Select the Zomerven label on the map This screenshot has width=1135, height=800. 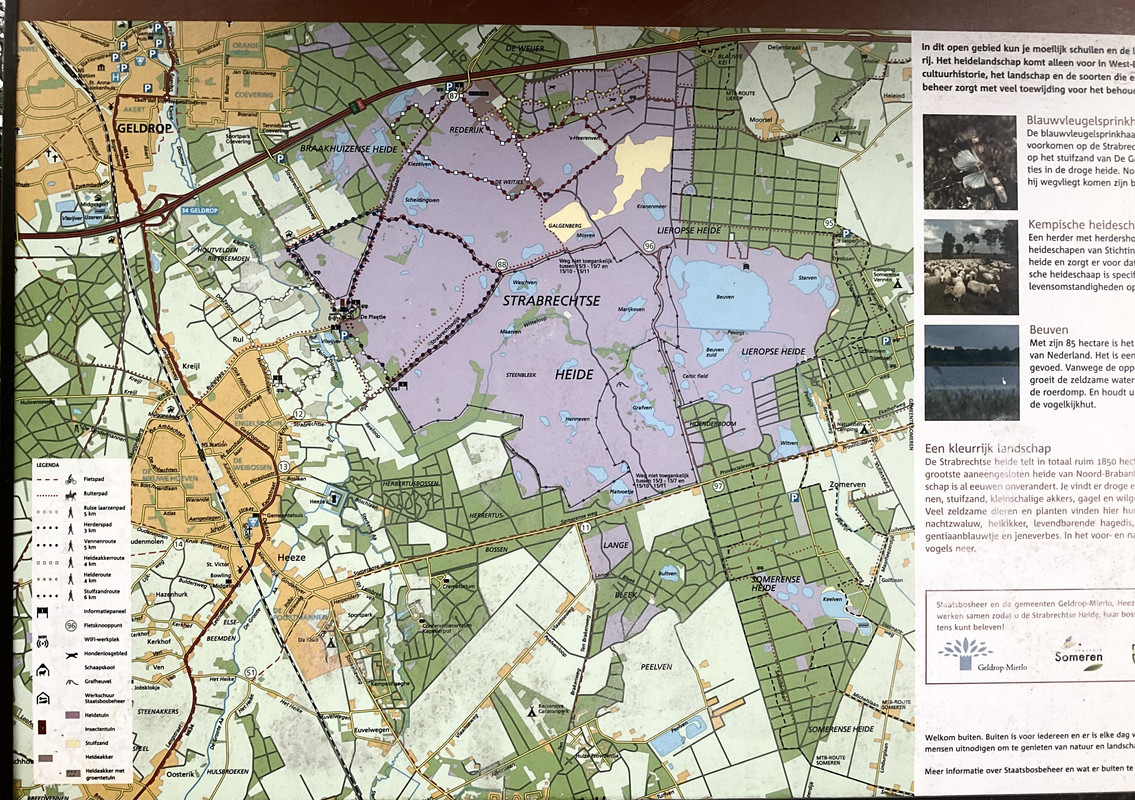tap(848, 484)
